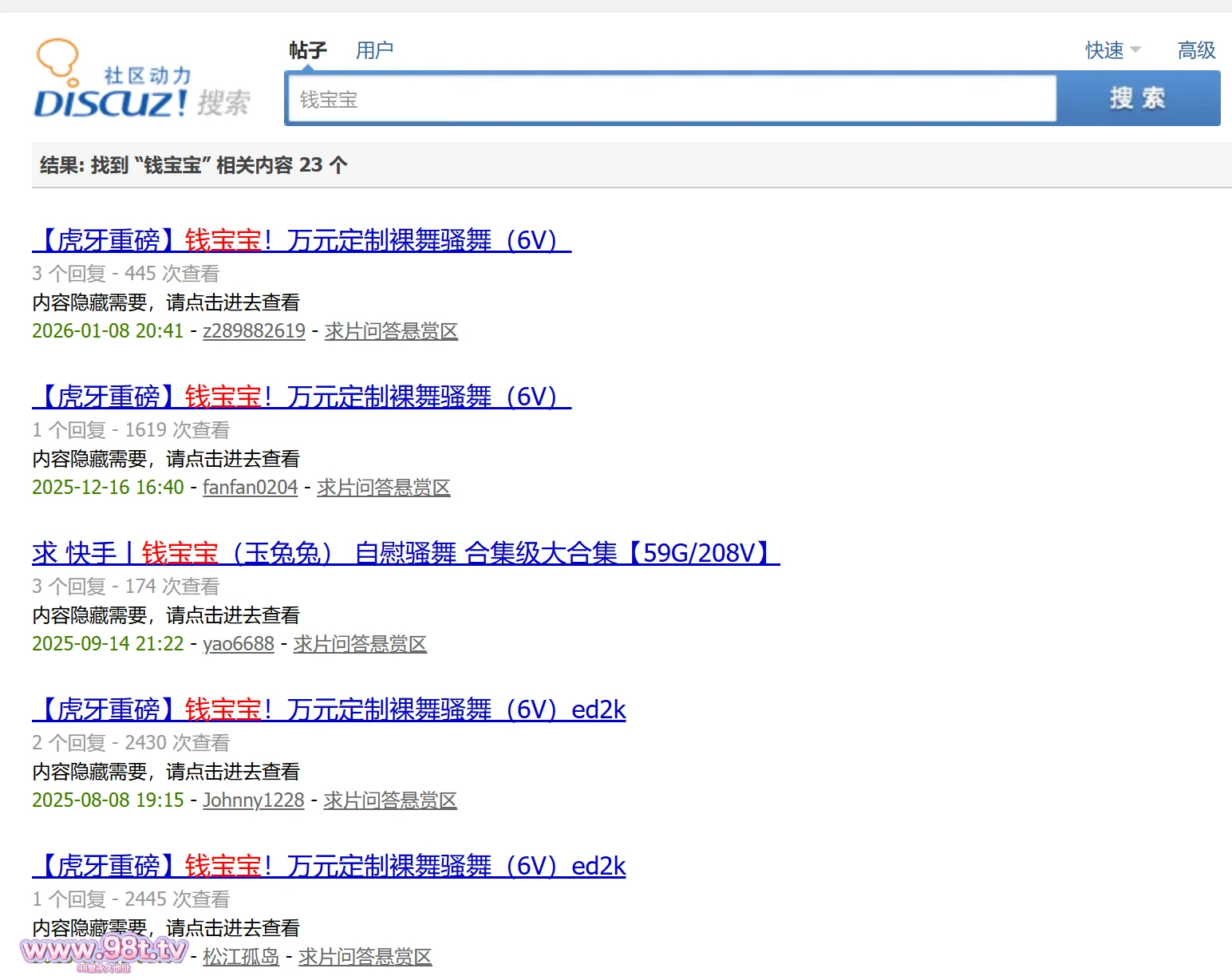Open the result title posted 2025-08-08 19:15
The height and width of the screenshot is (980, 1232).
click(x=329, y=709)
